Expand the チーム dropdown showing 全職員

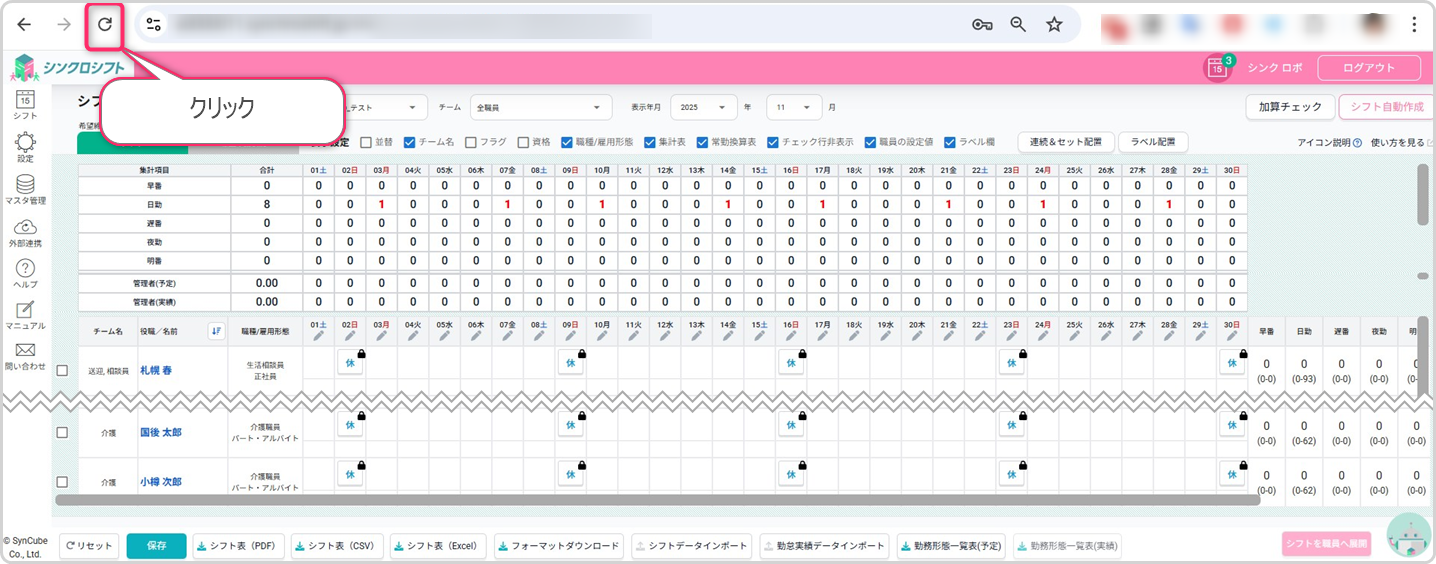[540, 107]
